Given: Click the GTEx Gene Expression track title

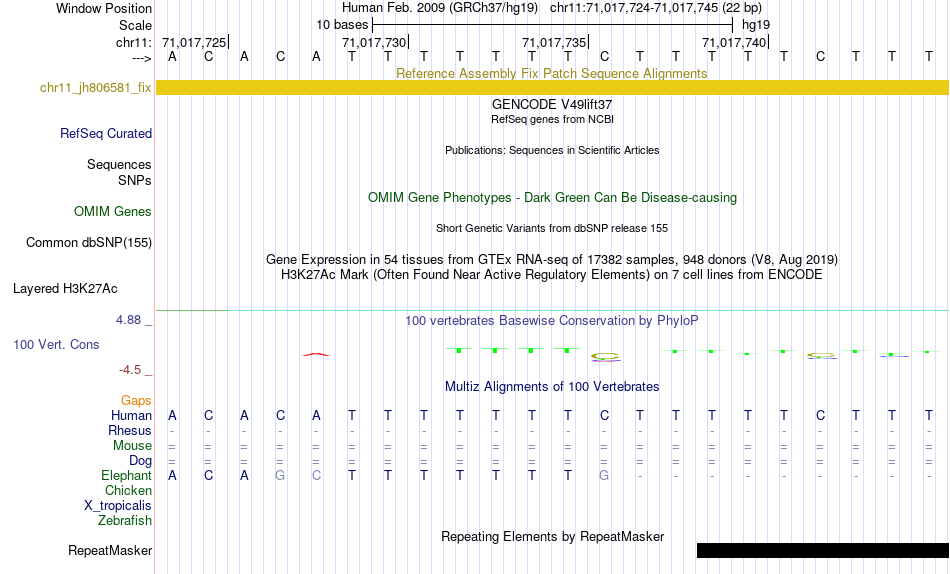Looking at the screenshot, I should [x=552, y=259].
